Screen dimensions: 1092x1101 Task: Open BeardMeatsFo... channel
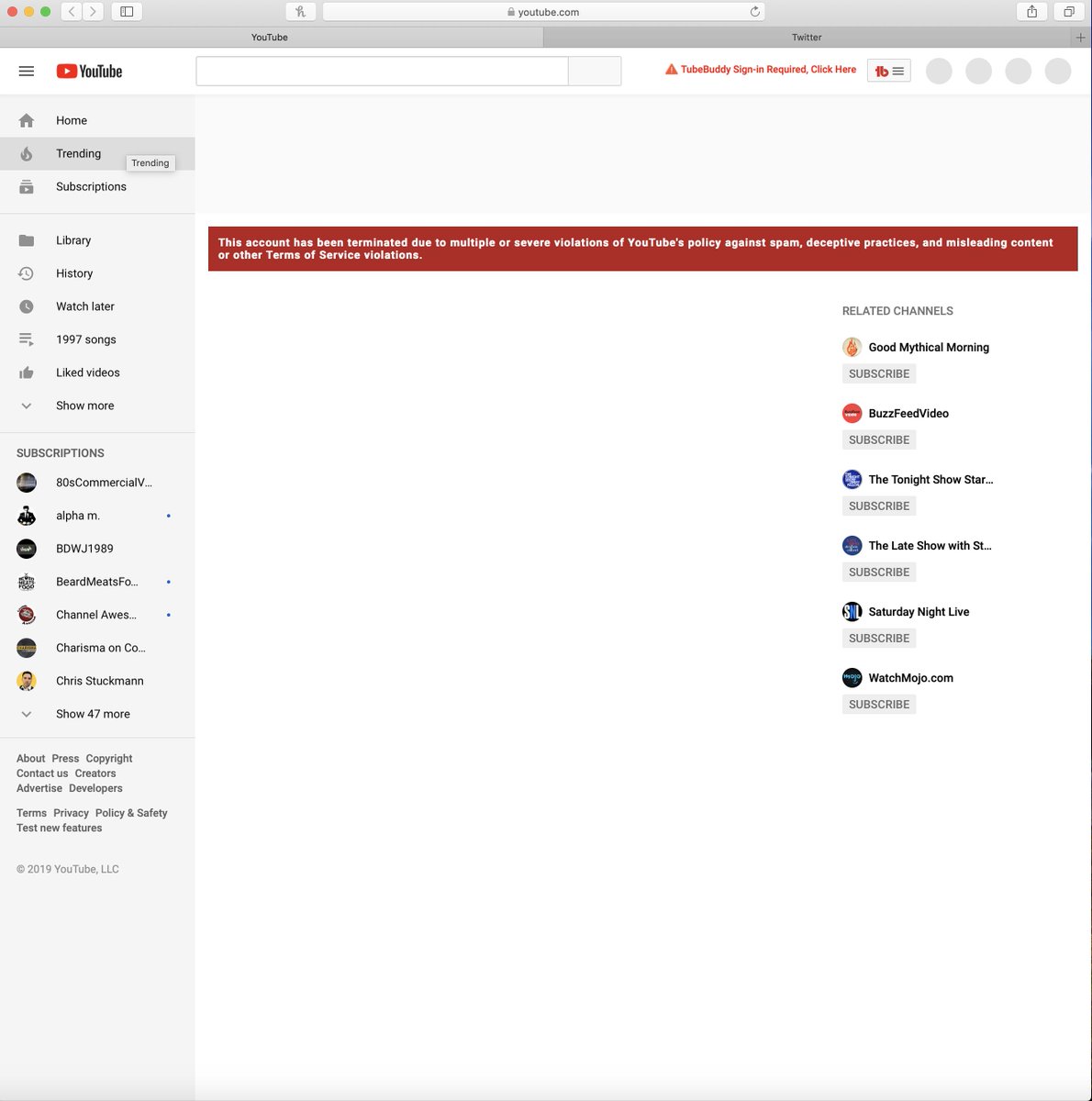click(97, 582)
